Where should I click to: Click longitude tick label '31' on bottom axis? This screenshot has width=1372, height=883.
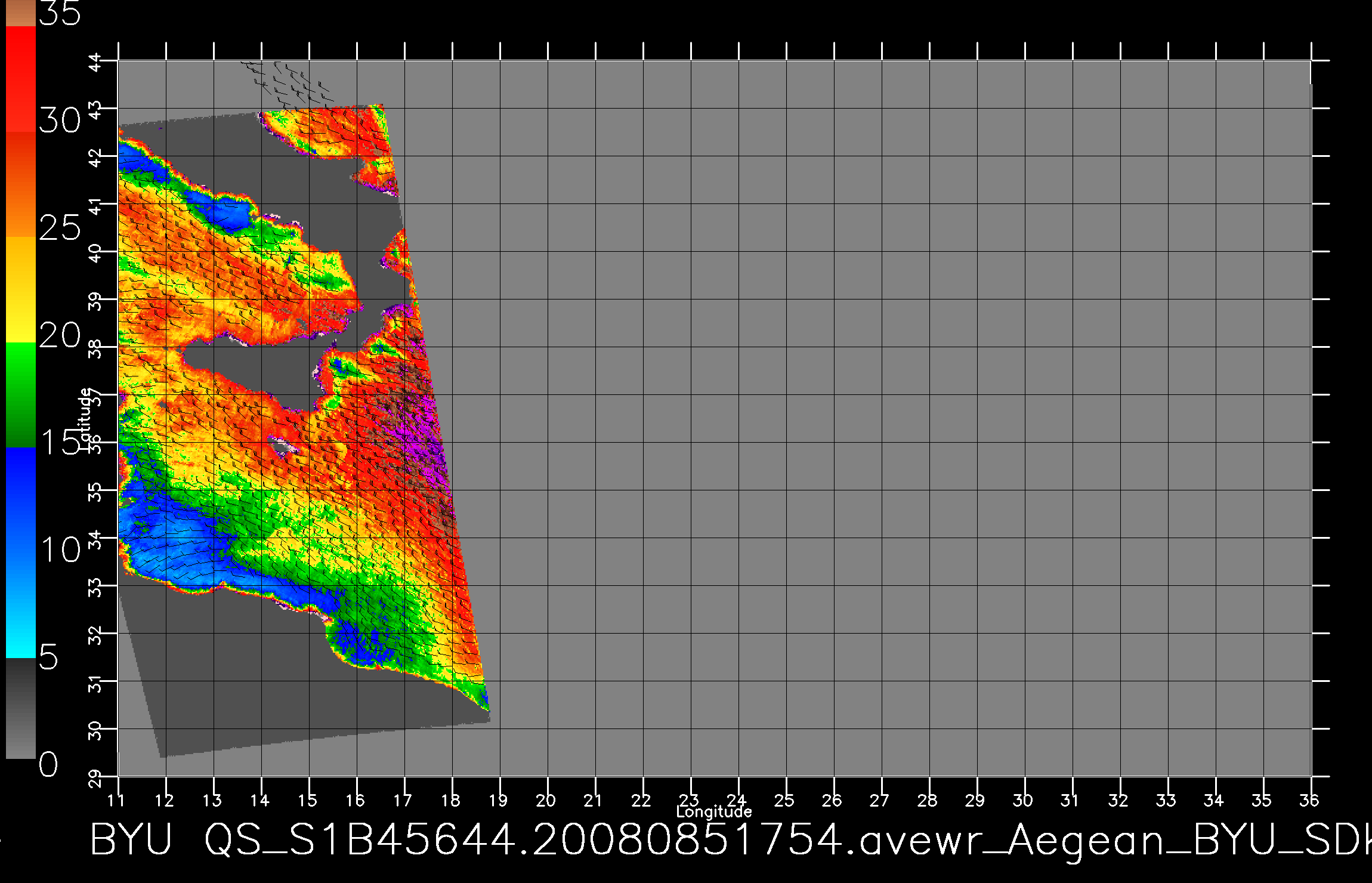[1070, 799]
